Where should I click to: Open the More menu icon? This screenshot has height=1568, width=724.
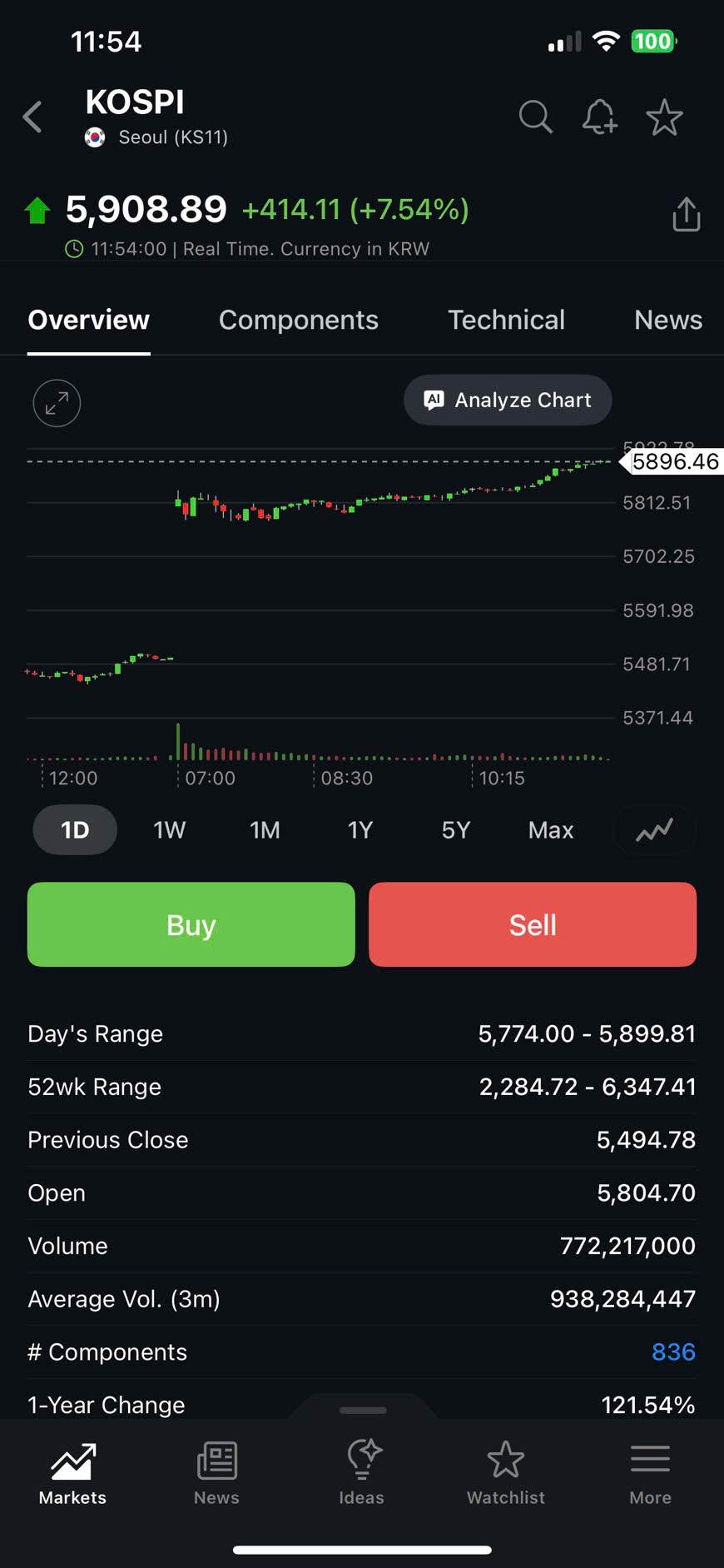pos(650,1473)
